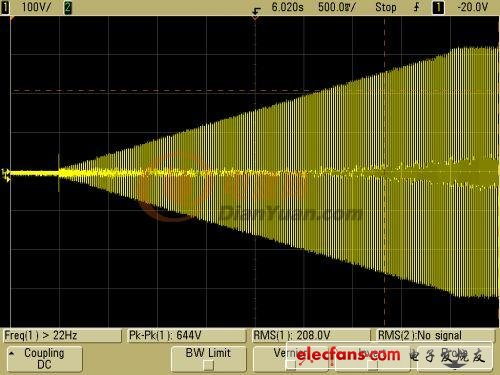
Task: Toggle the checkbox under the elecfans watermark
Action: click(373, 365)
